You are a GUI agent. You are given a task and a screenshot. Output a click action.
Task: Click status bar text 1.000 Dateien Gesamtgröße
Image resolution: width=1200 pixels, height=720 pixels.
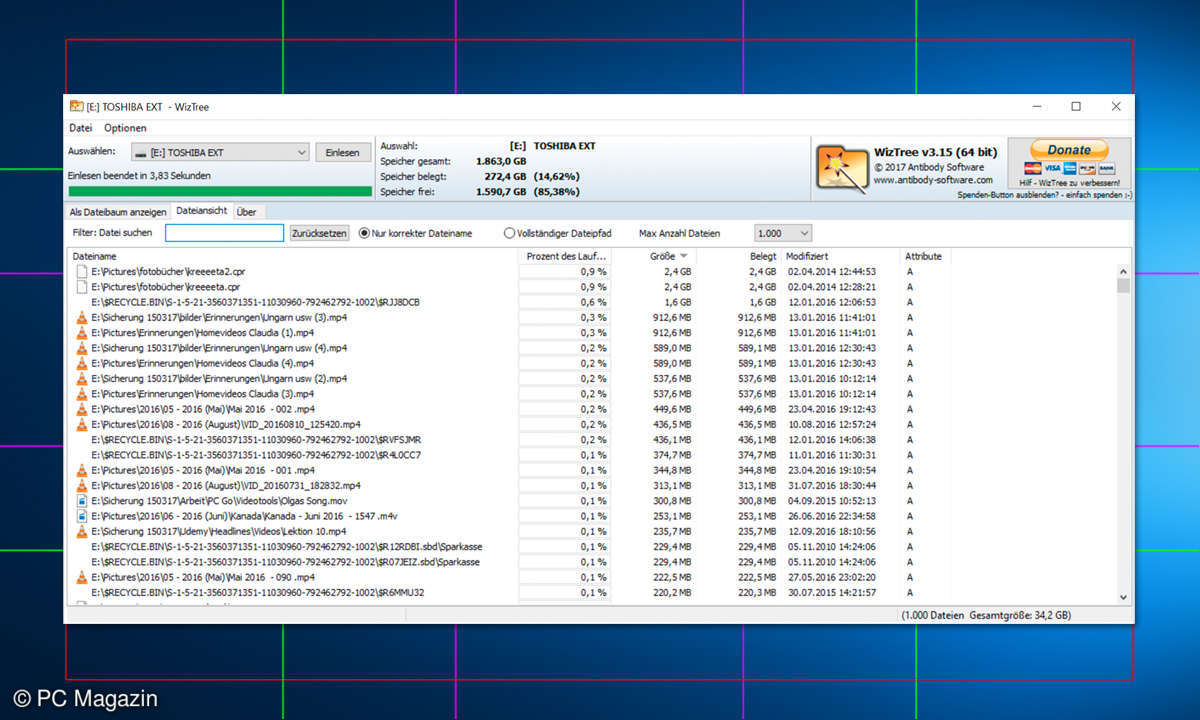tap(985, 615)
